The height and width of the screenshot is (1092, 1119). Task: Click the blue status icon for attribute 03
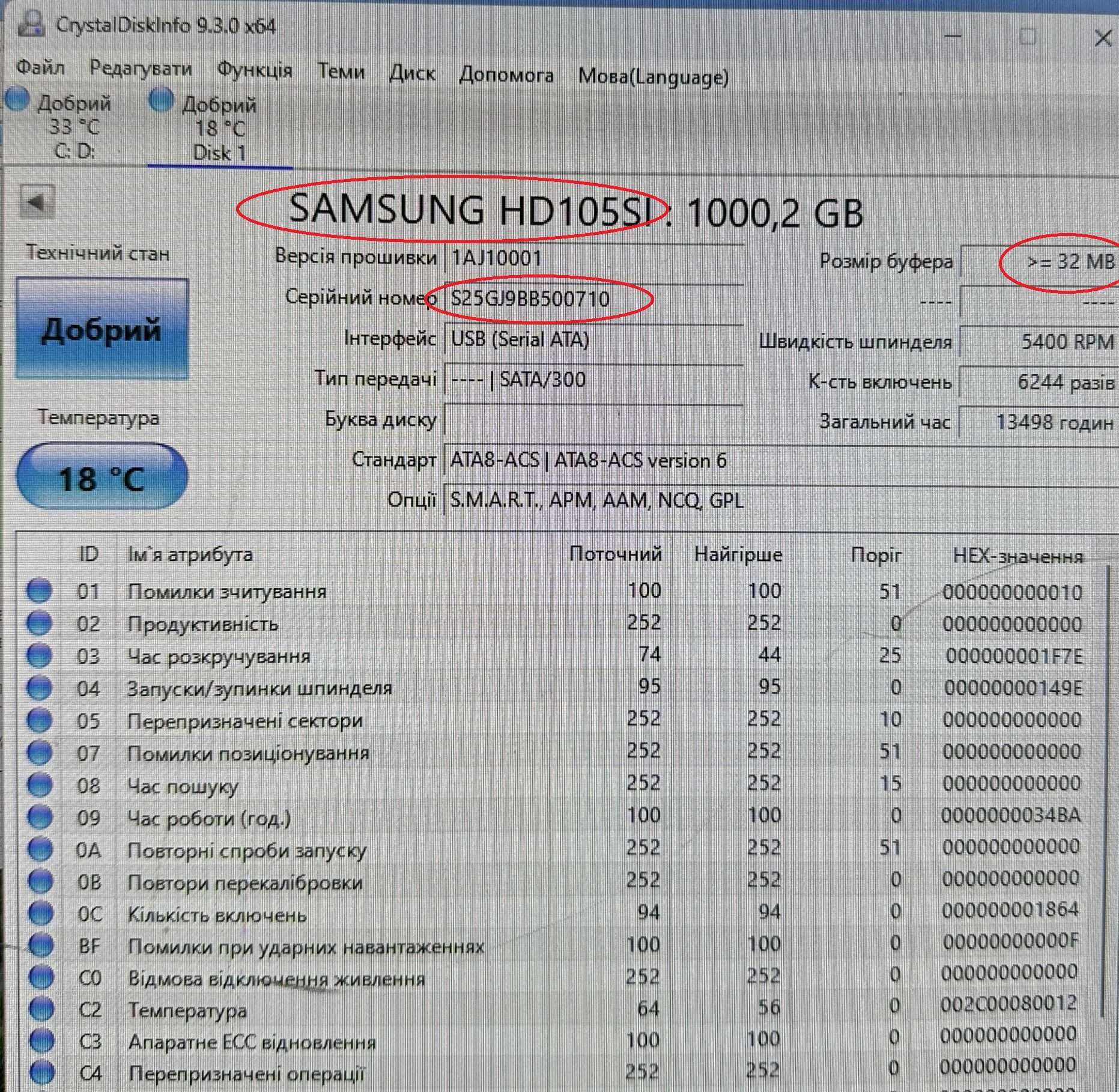pyautogui.click(x=39, y=655)
